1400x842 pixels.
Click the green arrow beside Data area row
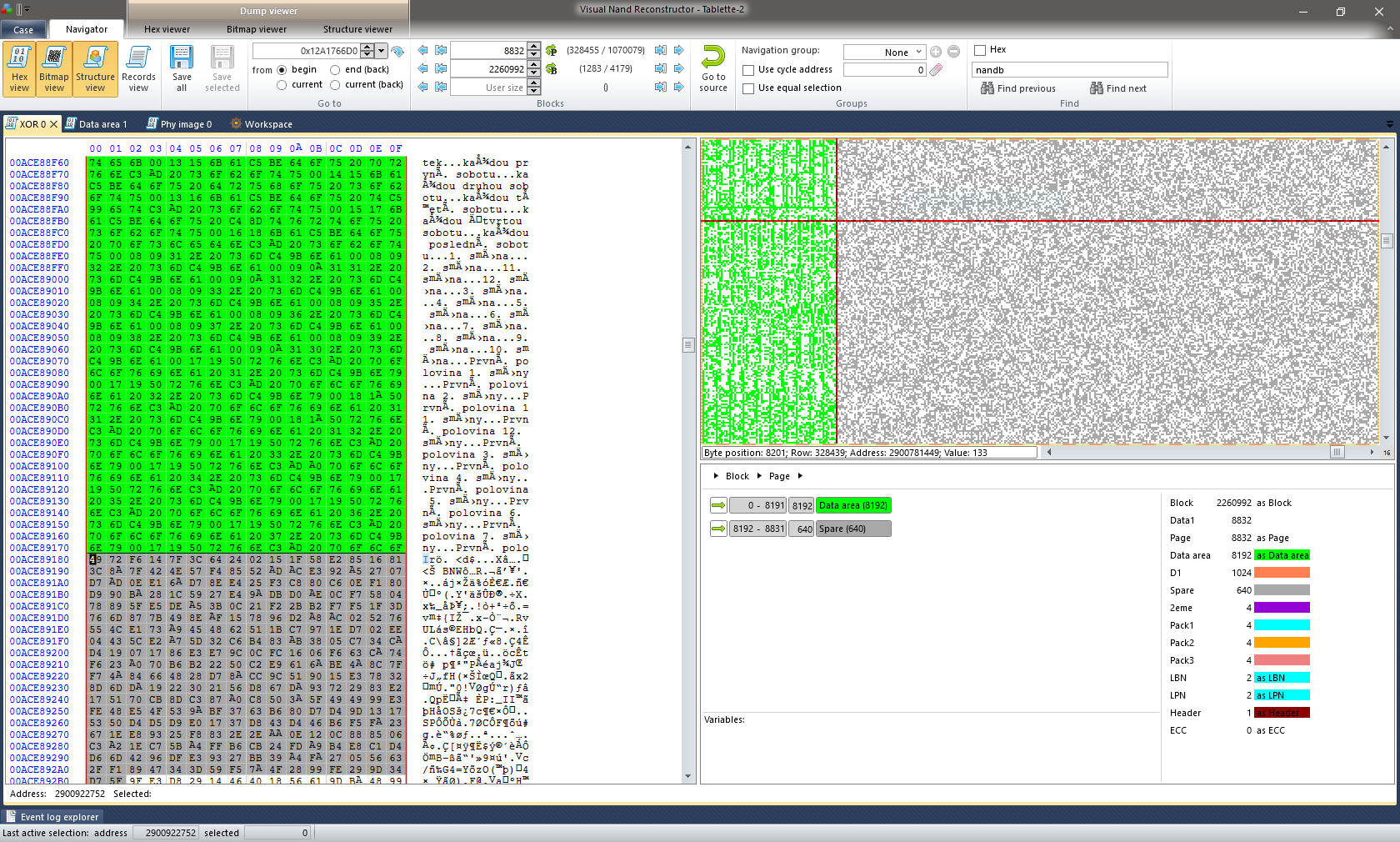point(718,505)
